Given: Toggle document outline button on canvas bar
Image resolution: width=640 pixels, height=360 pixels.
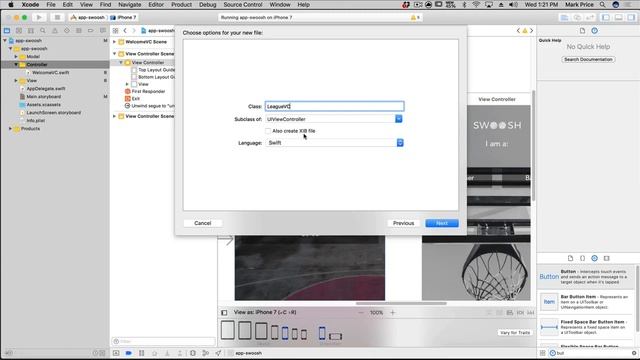Looking at the screenshot, I should click(x=224, y=313).
